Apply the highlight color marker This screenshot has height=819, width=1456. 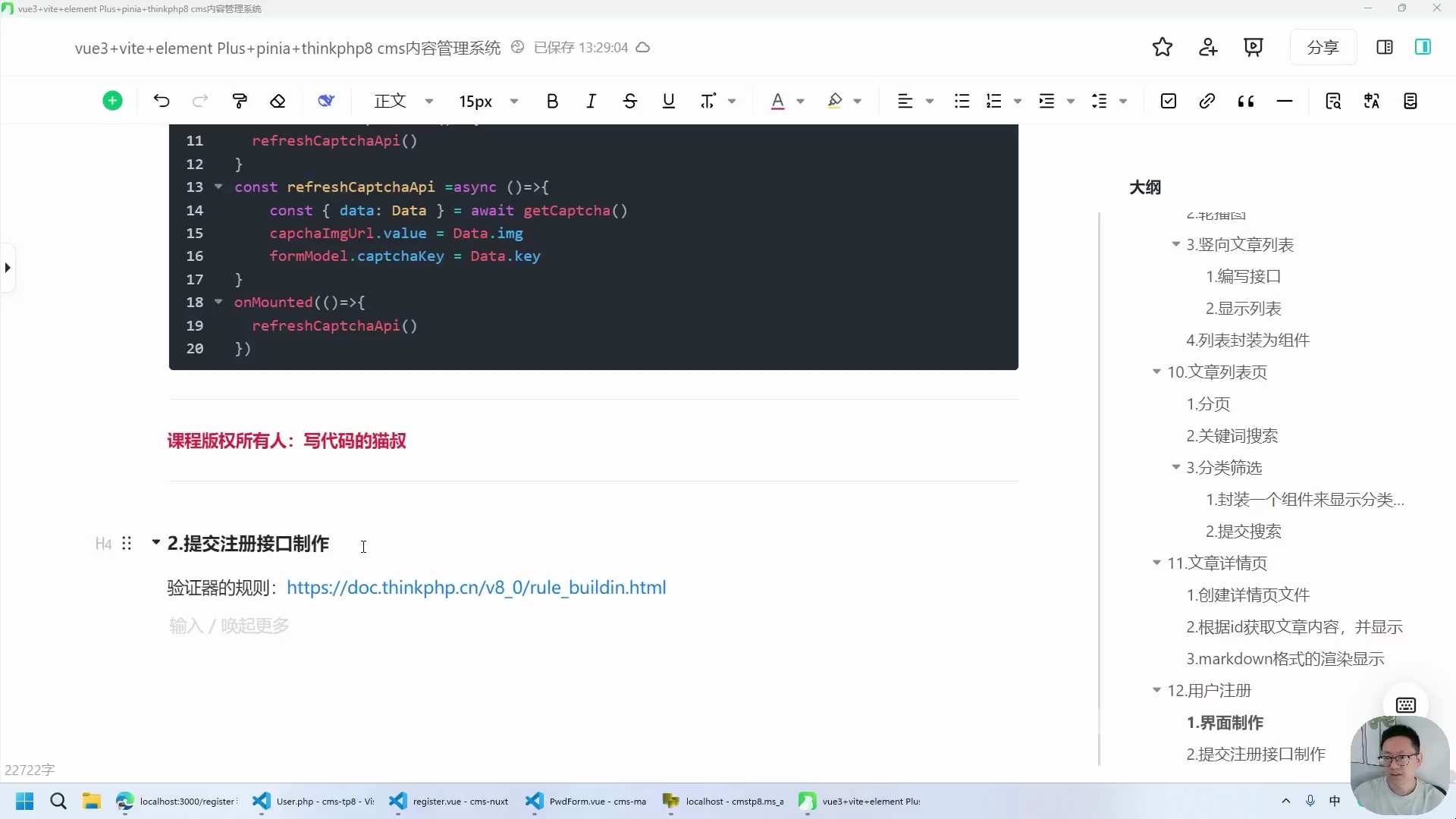[835, 101]
